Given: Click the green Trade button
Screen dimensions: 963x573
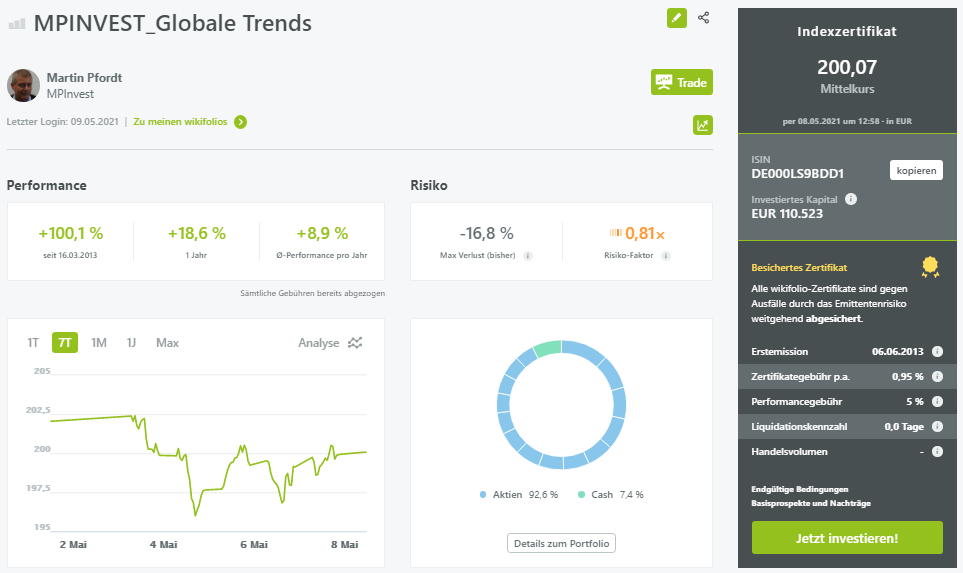Looking at the screenshot, I should [x=682, y=82].
